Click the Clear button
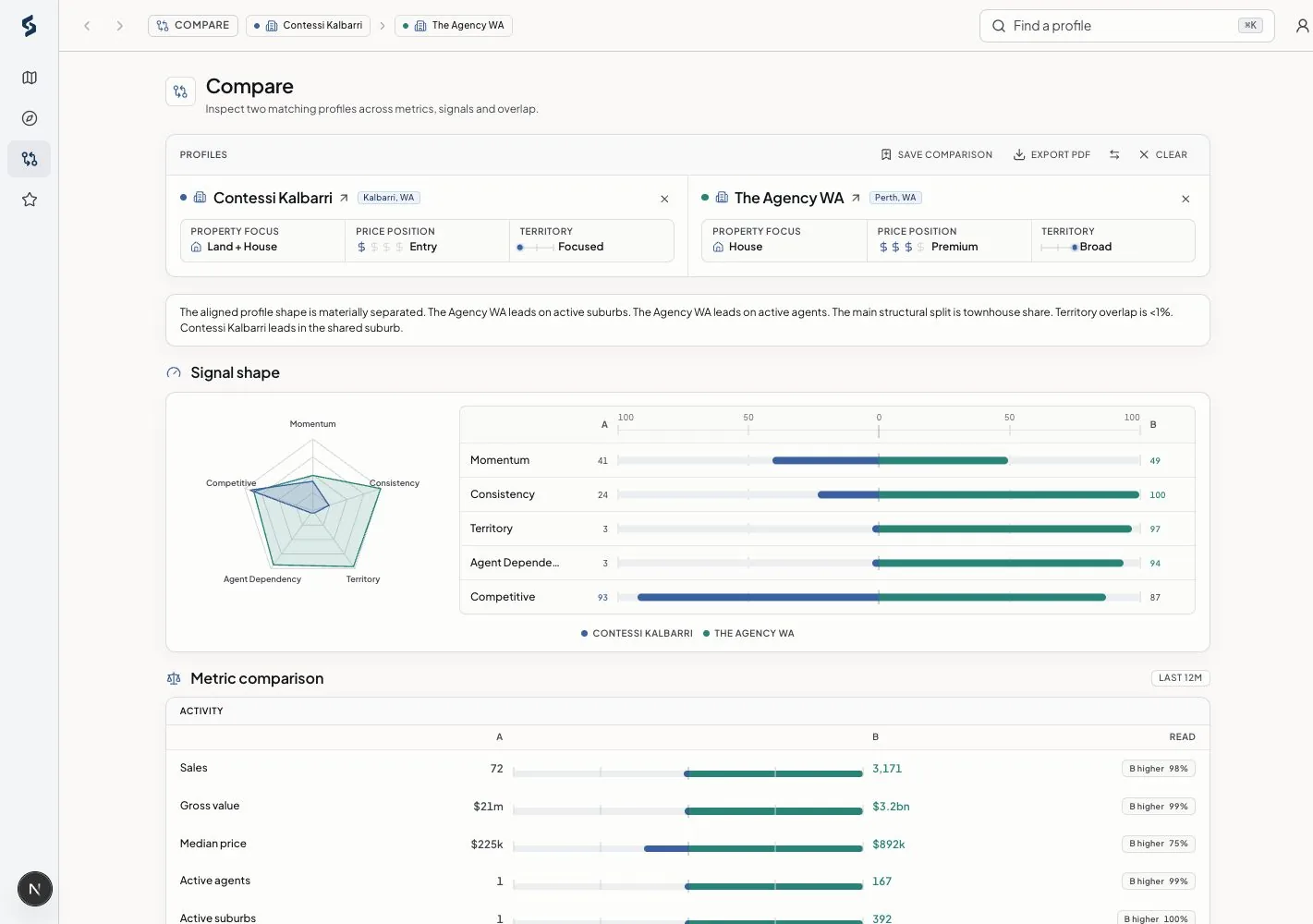The width and height of the screenshot is (1313, 924). (1163, 155)
